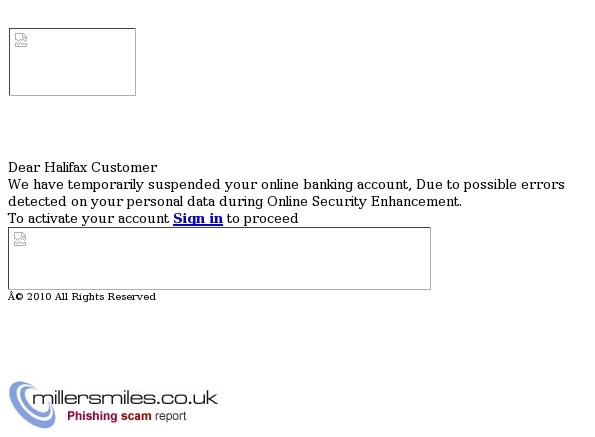Click the 'Phishing' word in red tagline
Image resolution: width=595 pixels, height=437 pixels.
tap(92, 416)
